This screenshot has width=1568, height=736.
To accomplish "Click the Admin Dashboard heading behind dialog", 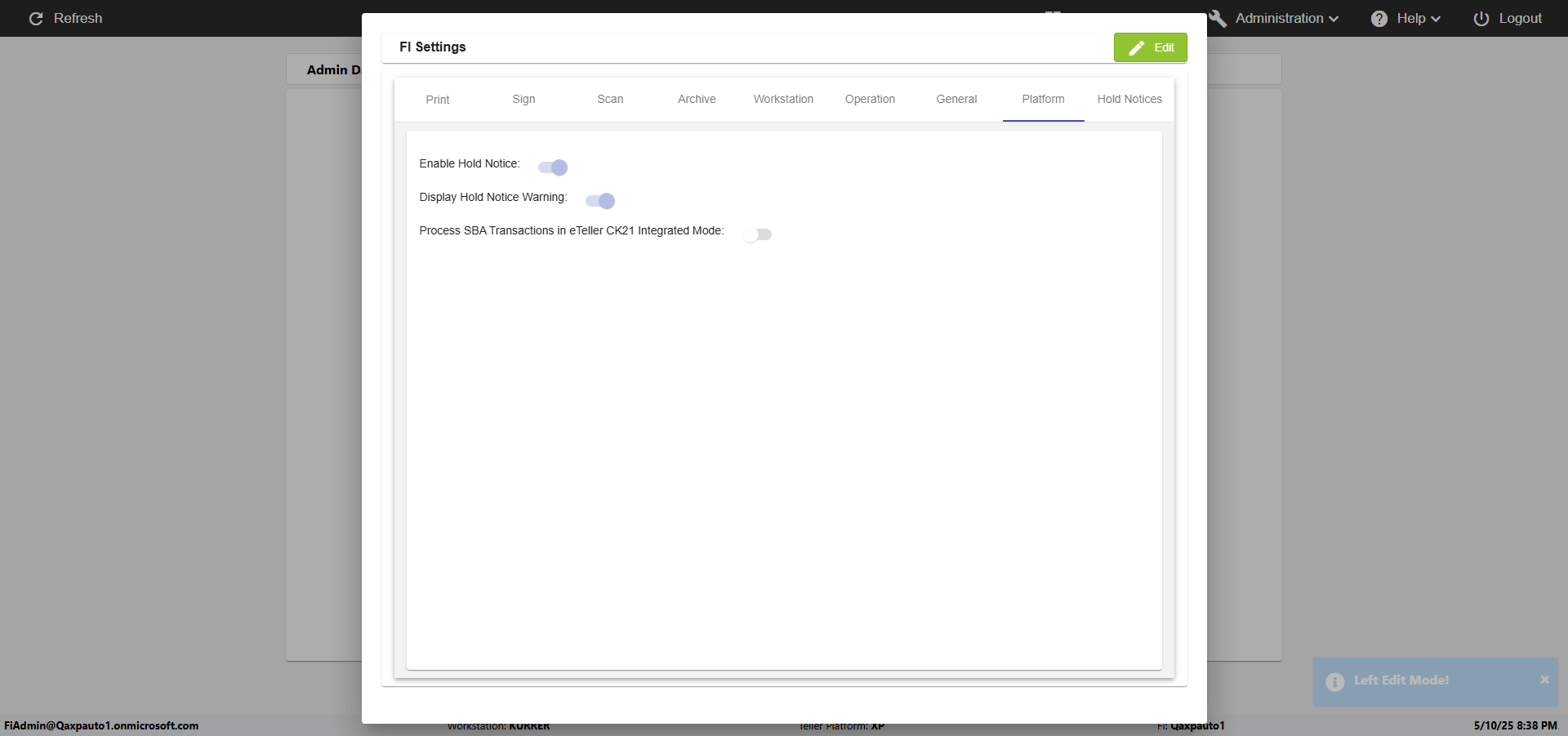I will click(x=334, y=69).
